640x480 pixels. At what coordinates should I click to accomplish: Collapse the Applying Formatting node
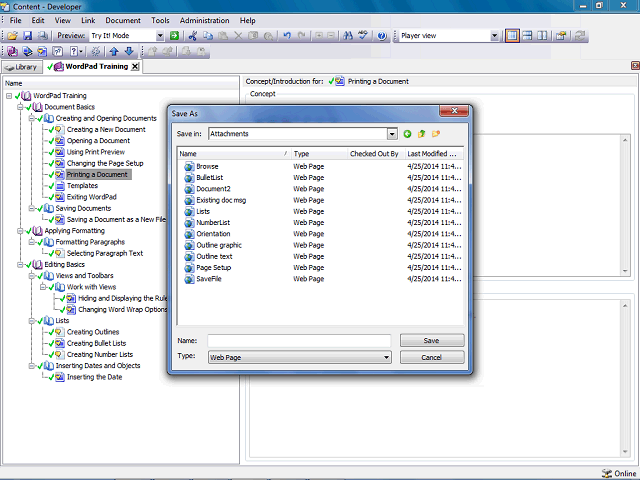20,231
